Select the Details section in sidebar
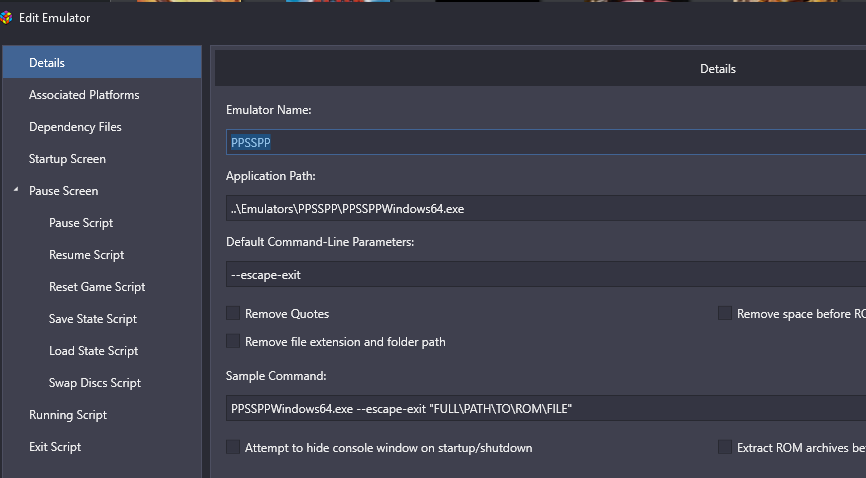The height and width of the screenshot is (478, 866). pyautogui.click(x=102, y=62)
